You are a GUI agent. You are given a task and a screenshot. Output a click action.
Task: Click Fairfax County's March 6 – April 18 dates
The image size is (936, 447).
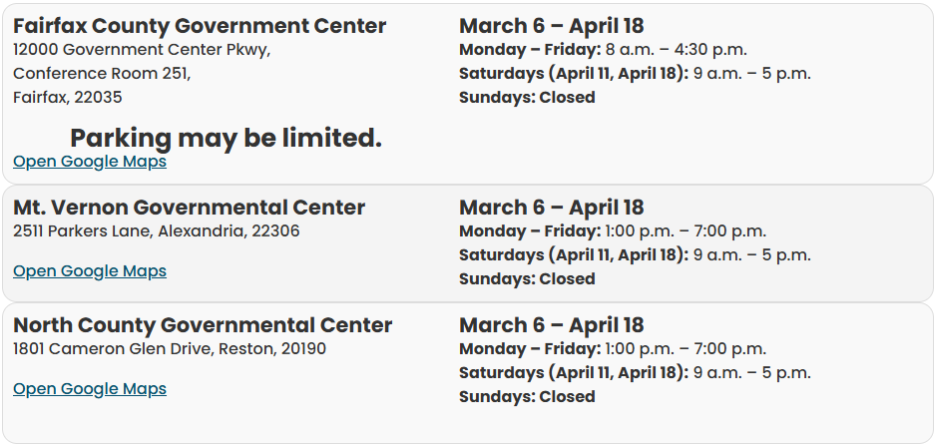[551, 26]
